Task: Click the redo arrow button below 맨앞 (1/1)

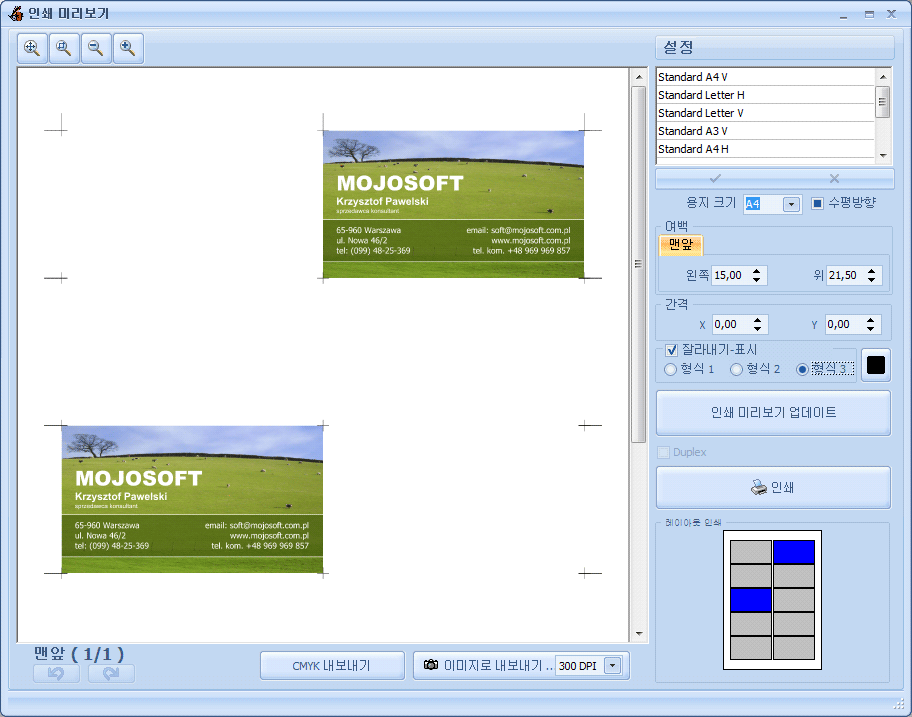Action: coord(111,673)
